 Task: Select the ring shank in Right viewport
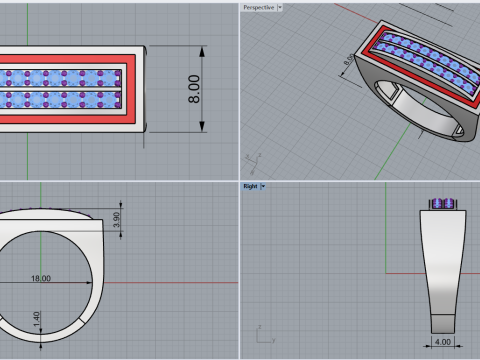point(443,272)
